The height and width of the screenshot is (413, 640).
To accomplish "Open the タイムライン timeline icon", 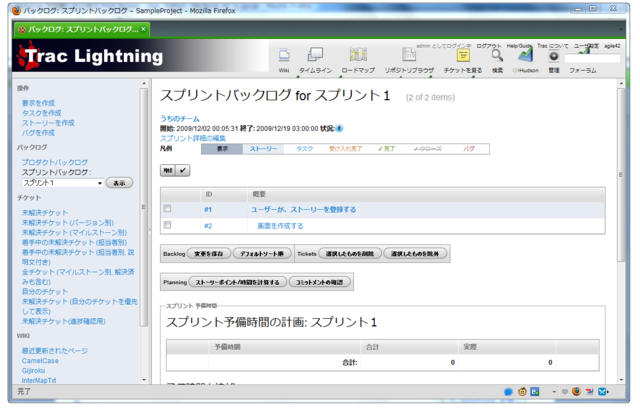I will click(x=315, y=55).
